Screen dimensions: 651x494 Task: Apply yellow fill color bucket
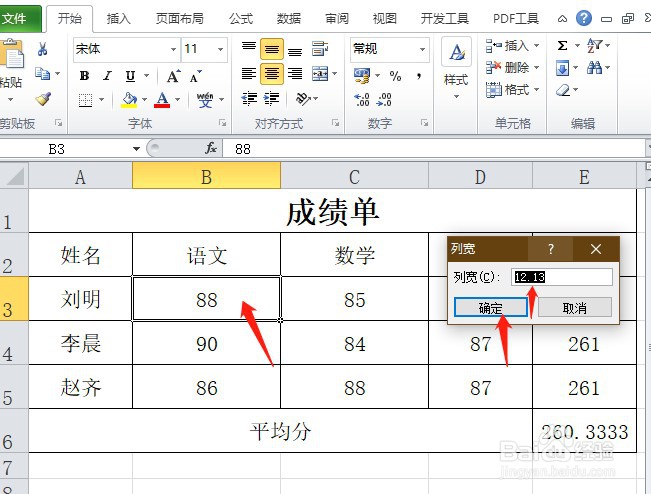click(x=129, y=100)
